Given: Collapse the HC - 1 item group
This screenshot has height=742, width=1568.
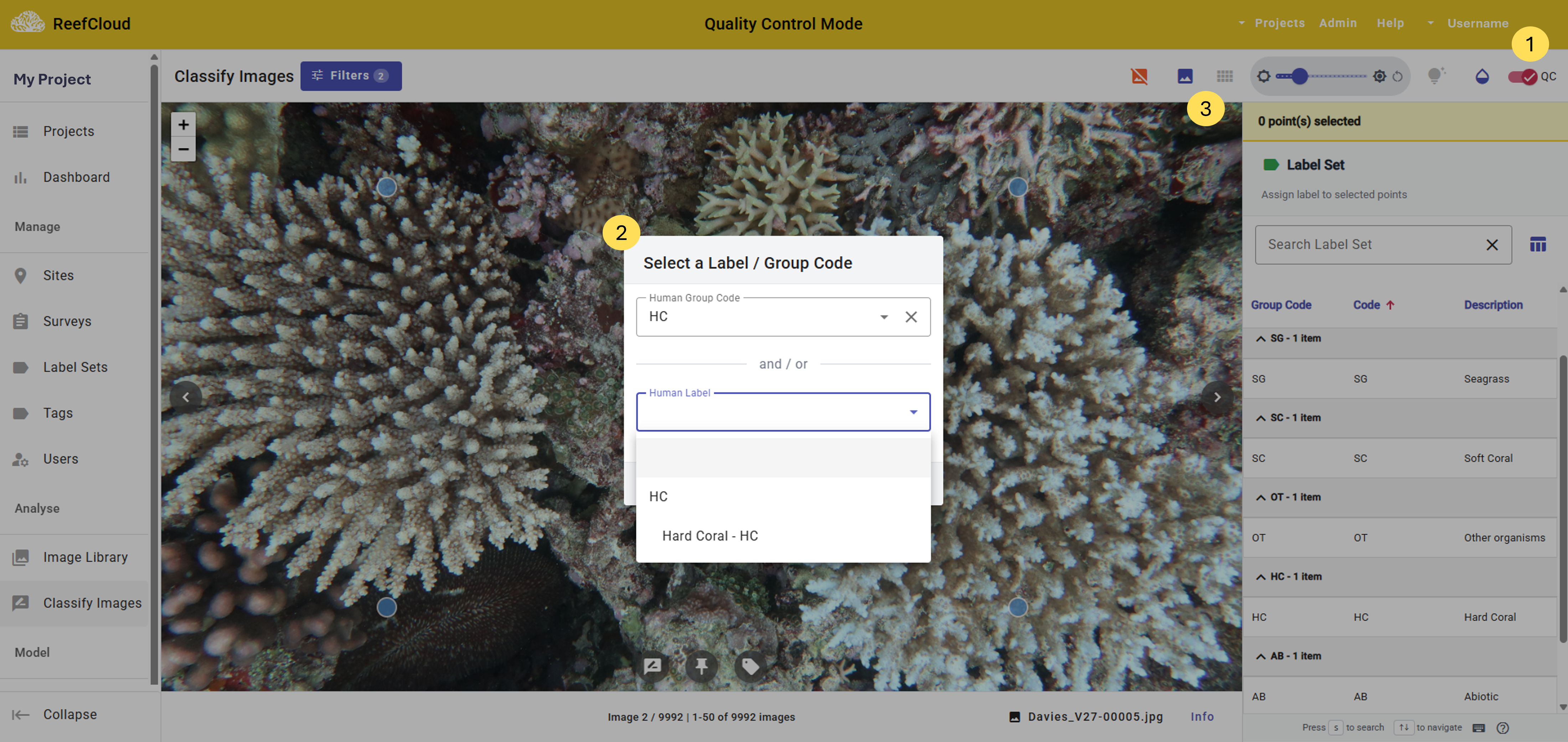Looking at the screenshot, I should tap(1260, 577).
